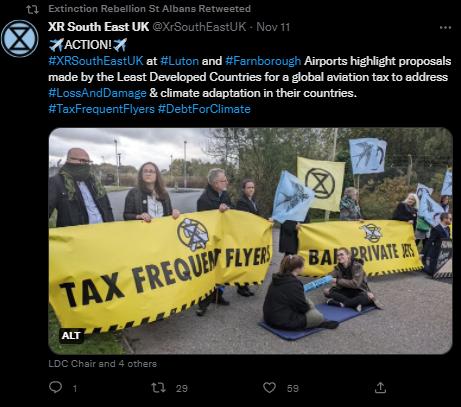This screenshot has width=461, height=407.
Task: Open the XR South East UK profile name
Action: [98, 27]
